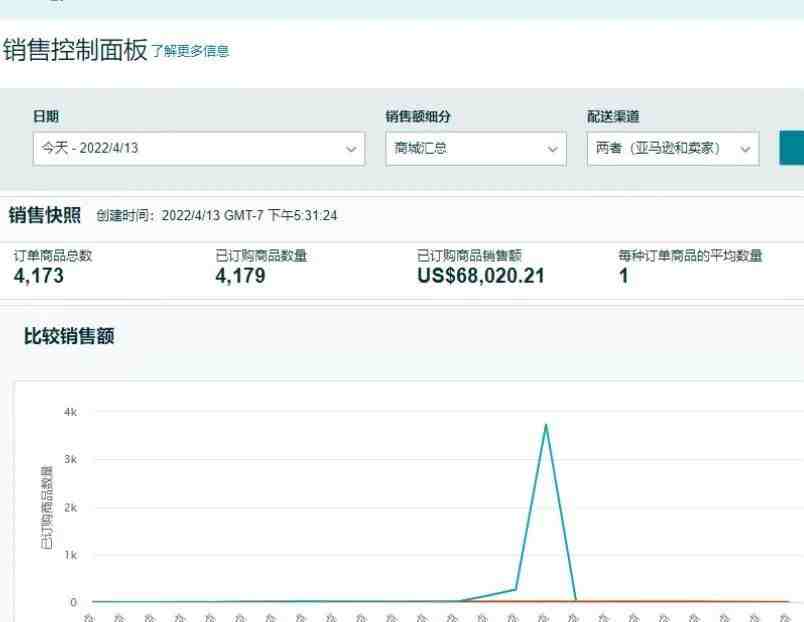The width and height of the screenshot is (804, 622).
Task: Click the vertical axis title 已订购商品数量
Action: click(x=47, y=507)
